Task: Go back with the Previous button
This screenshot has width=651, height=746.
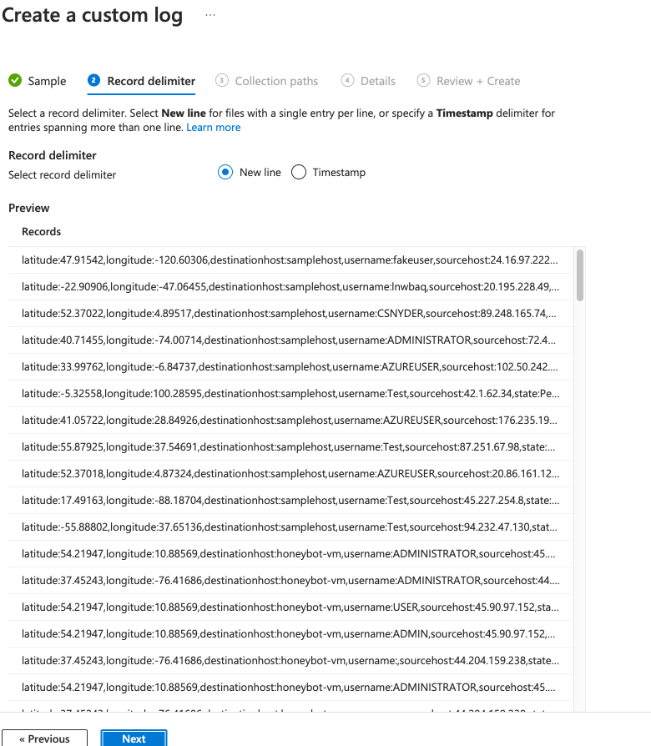Action: click(44, 739)
